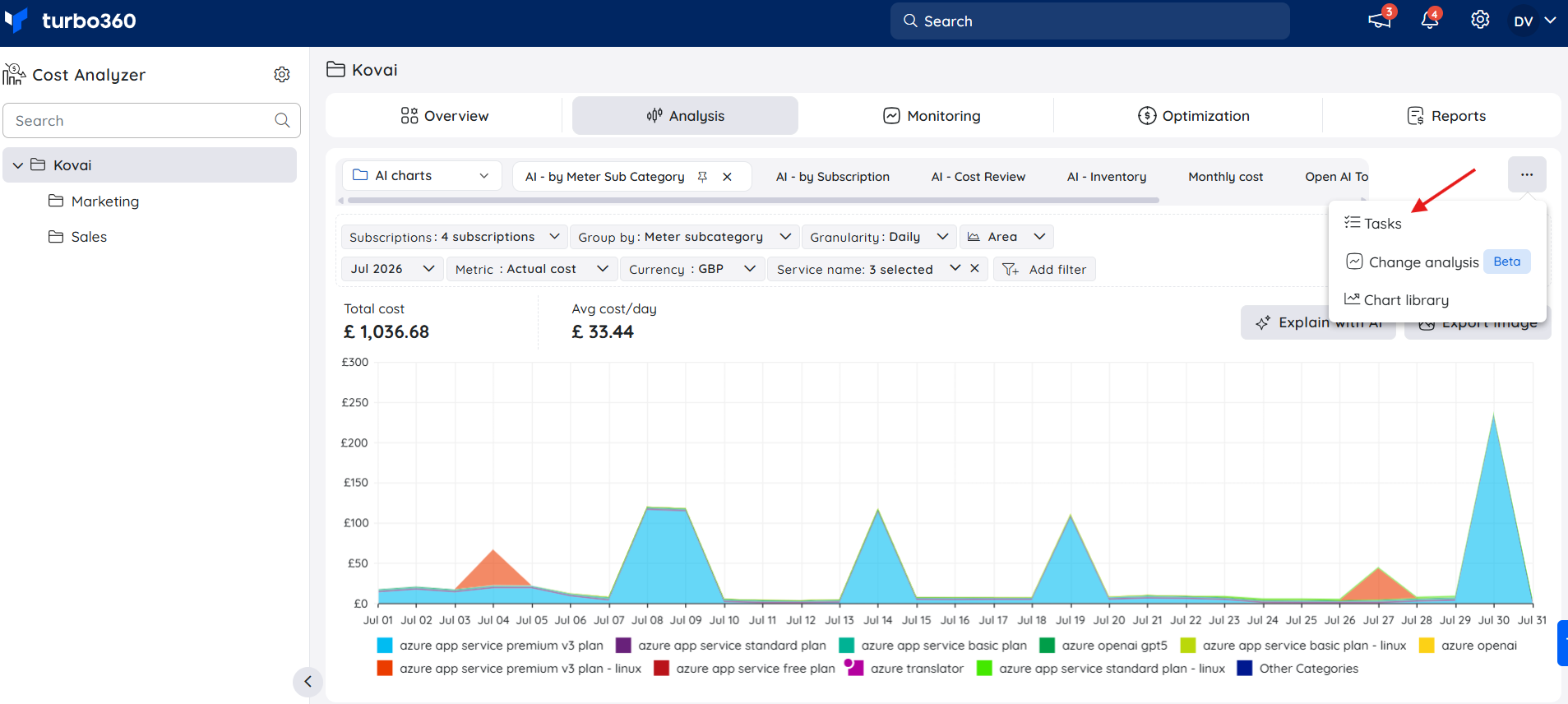Collapse the sidebar panel
Screen dimensions: 1568x704
click(308, 681)
